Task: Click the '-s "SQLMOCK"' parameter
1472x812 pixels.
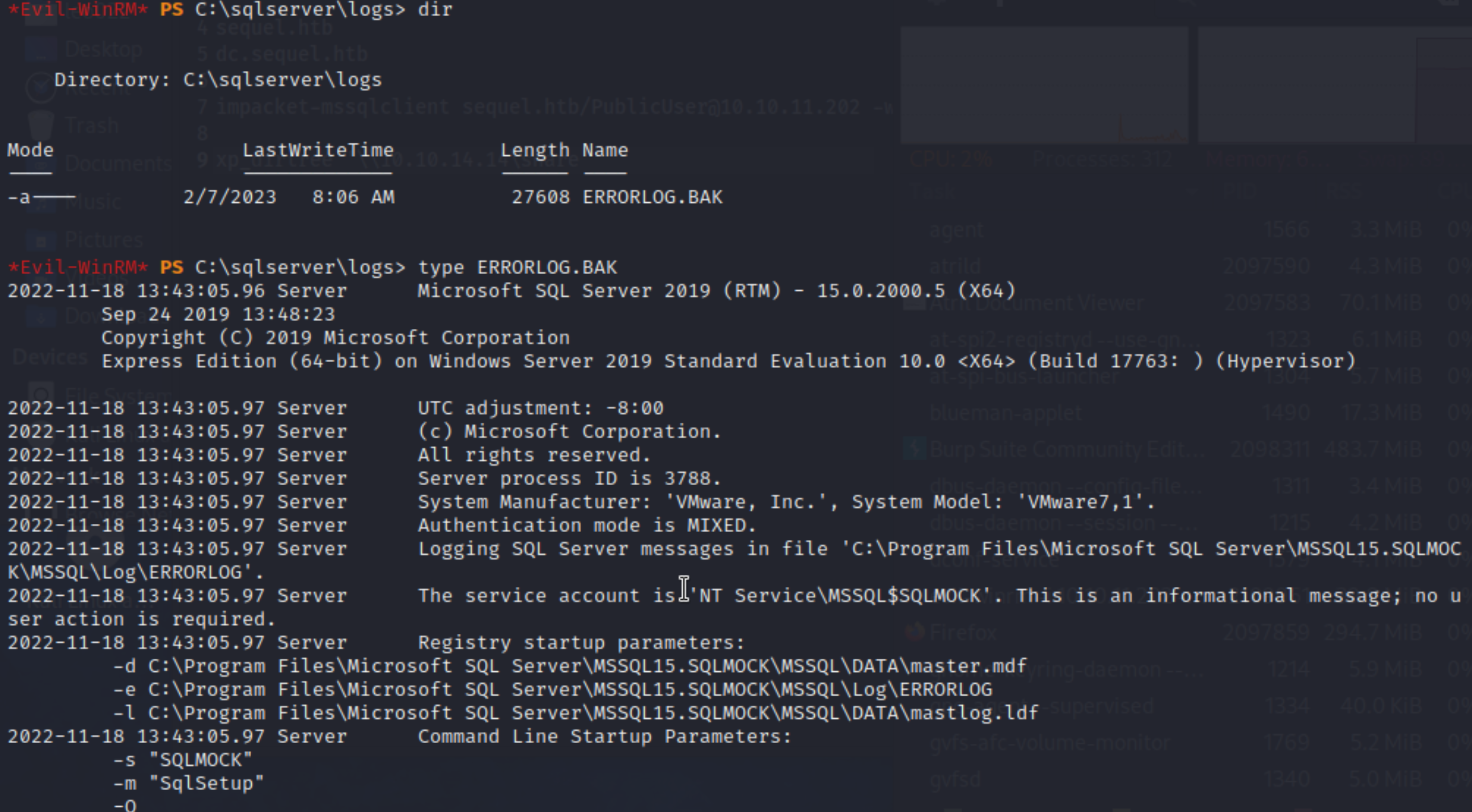Action: (x=182, y=760)
